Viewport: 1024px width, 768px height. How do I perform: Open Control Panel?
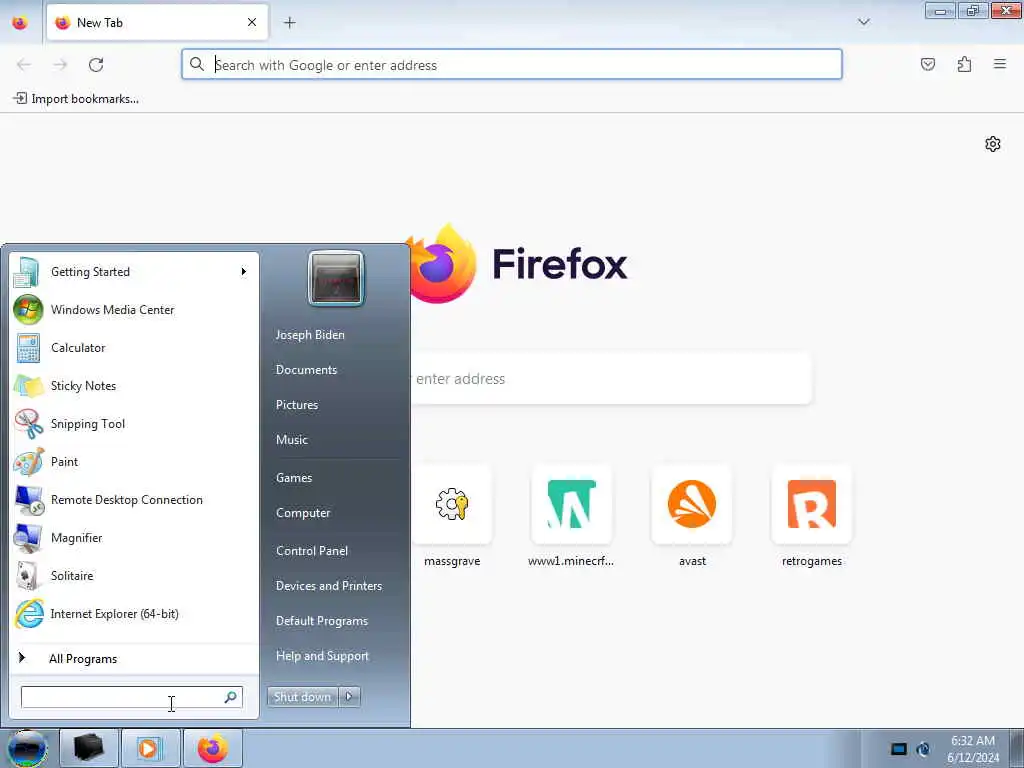point(312,551)
